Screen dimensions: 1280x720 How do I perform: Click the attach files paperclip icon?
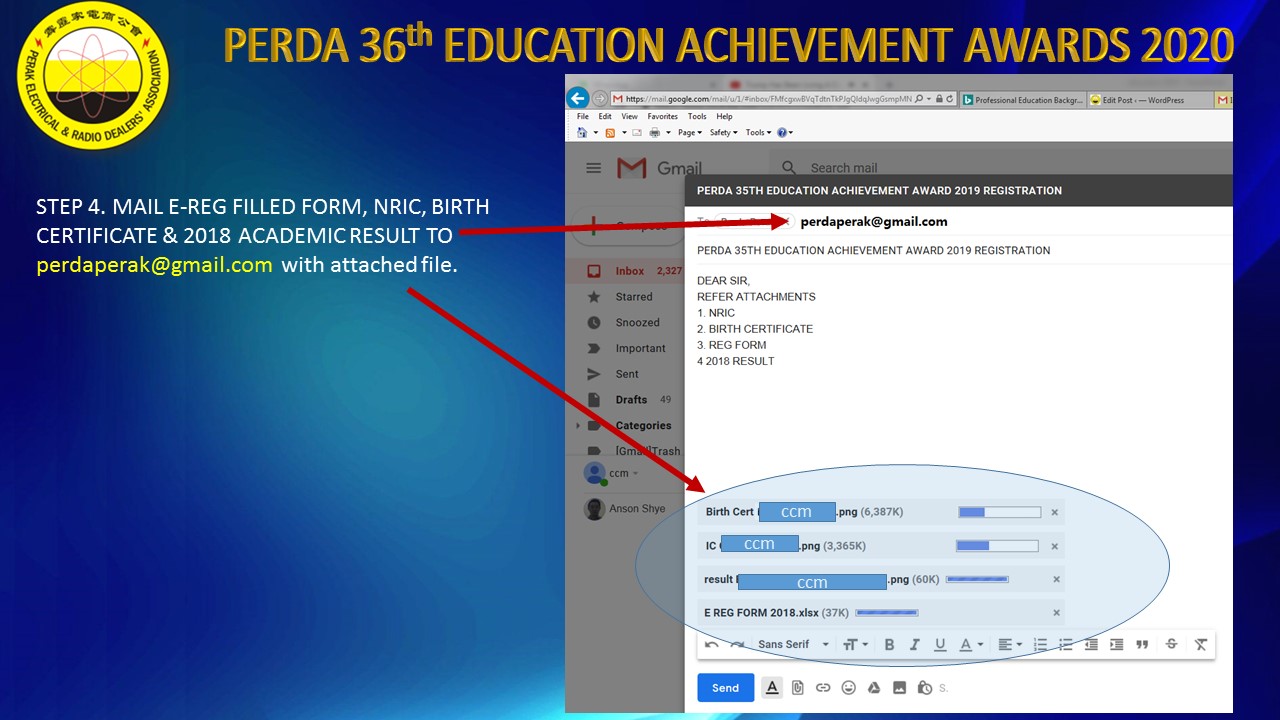click(x=797, y=688)
